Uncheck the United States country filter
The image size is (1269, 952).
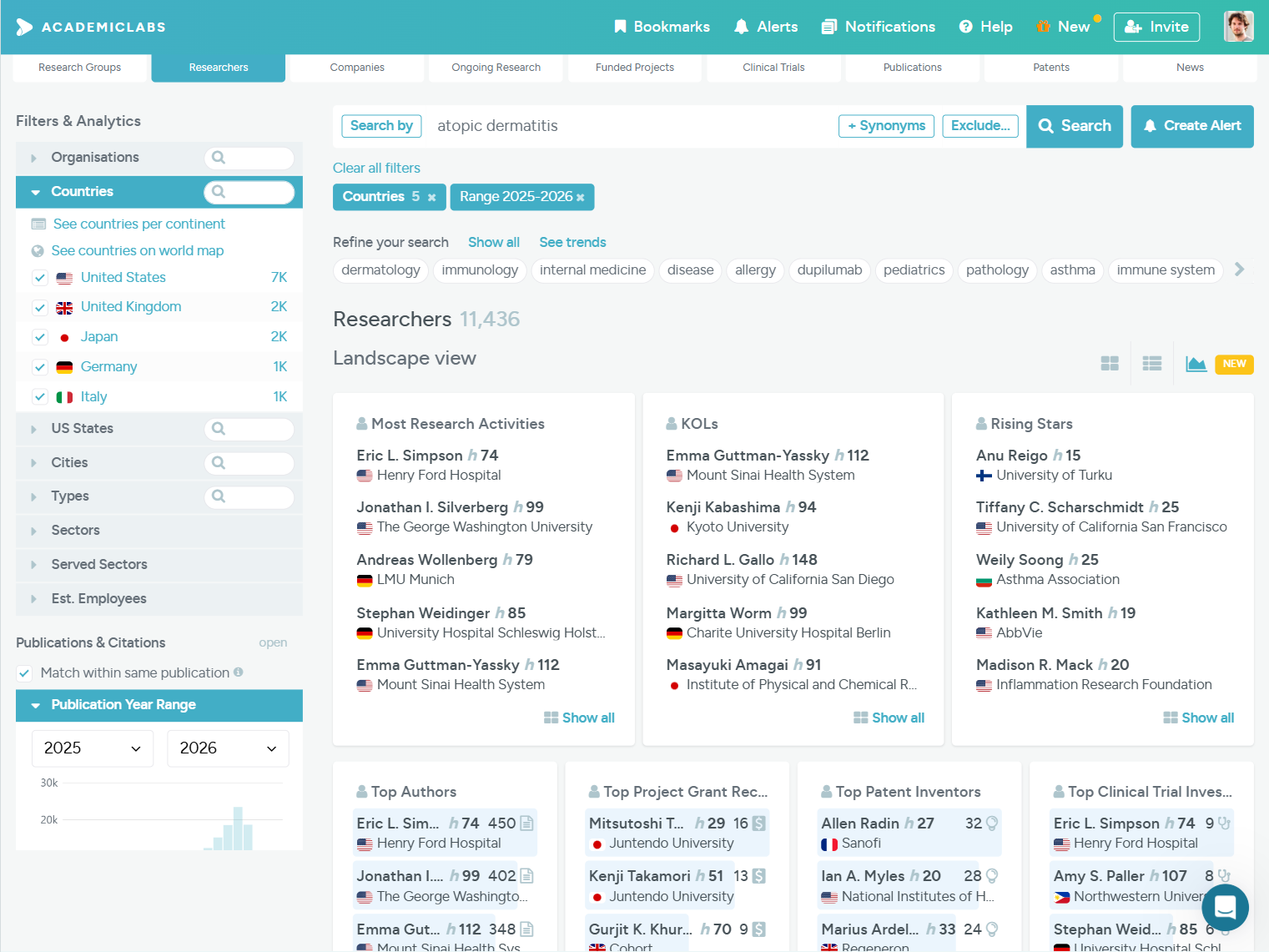40,278
